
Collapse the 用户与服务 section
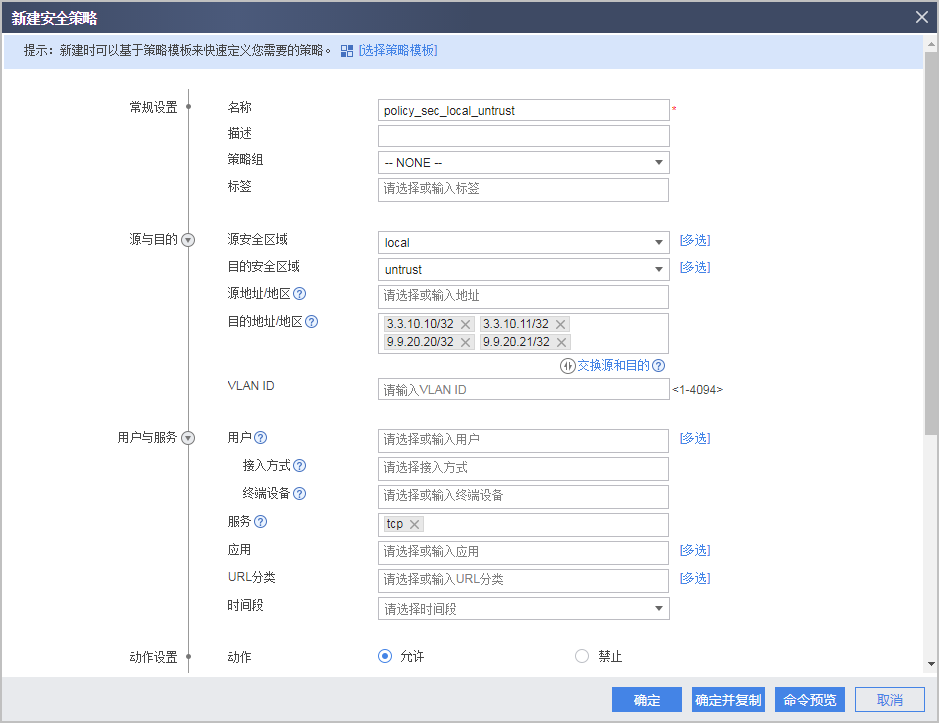(x=187, y=437)
